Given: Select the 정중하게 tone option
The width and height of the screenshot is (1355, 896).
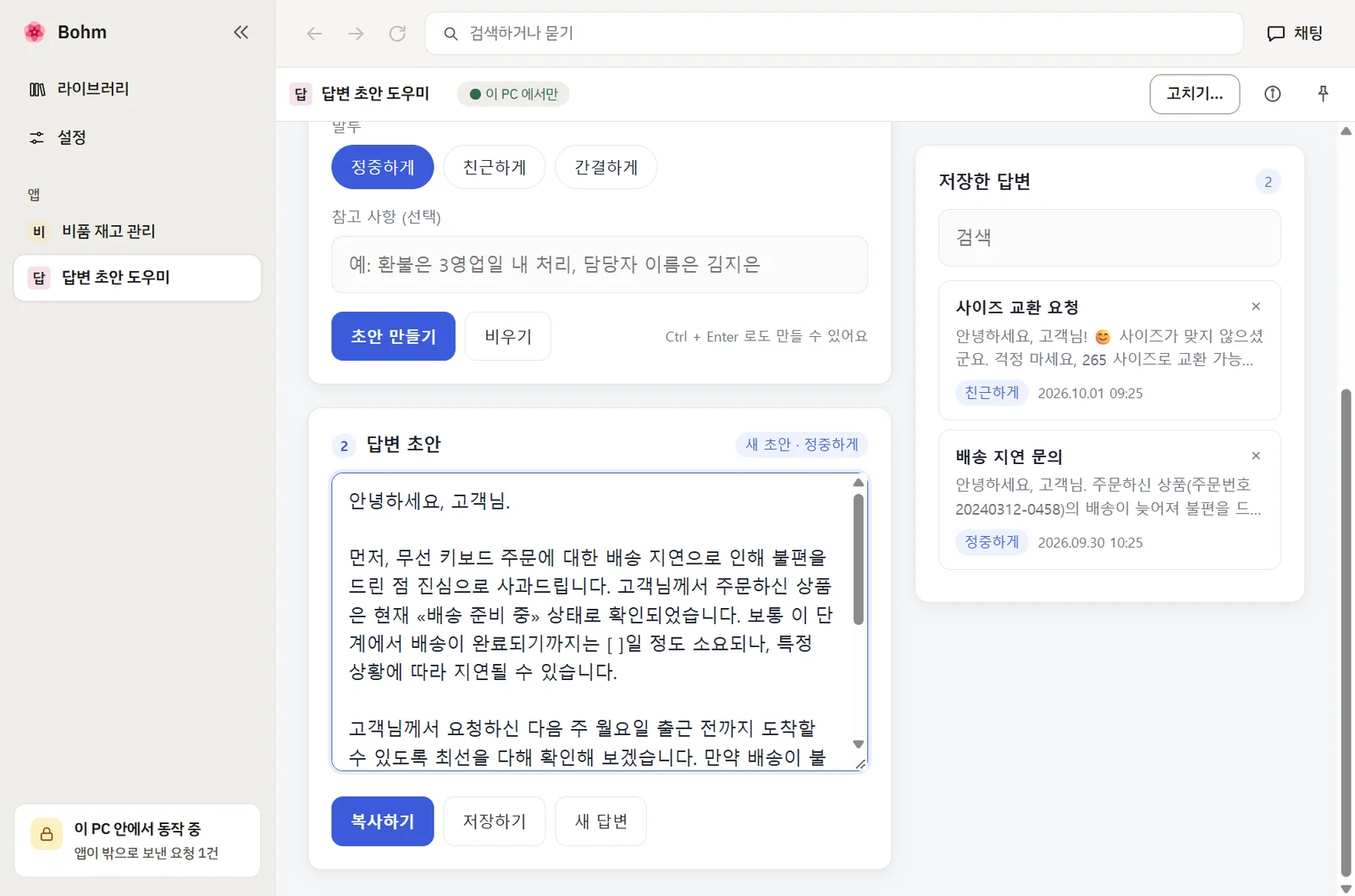Looking at the screenshot, I should [x=383, y=167].
